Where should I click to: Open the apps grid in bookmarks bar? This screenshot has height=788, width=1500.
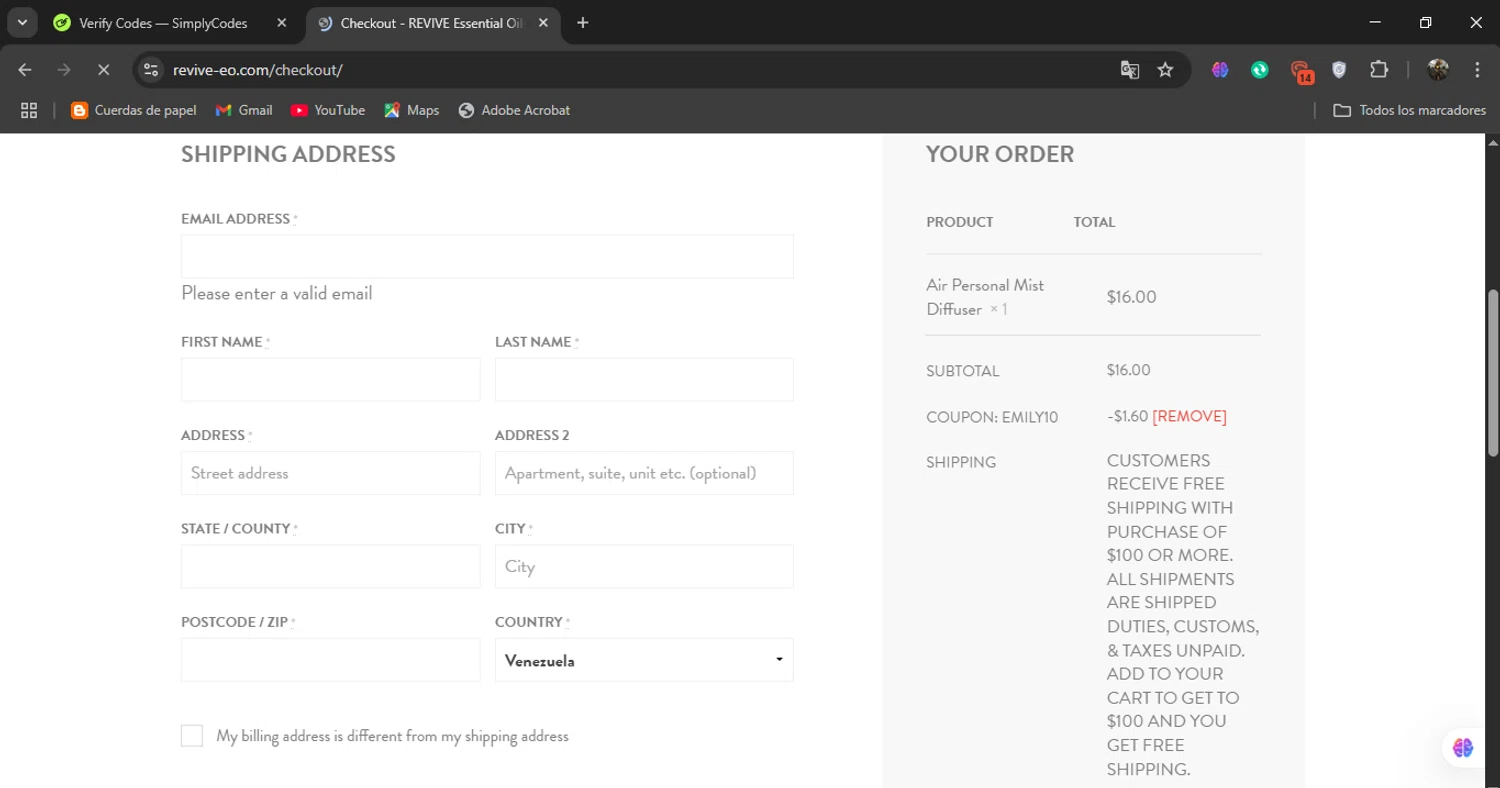[x=29, y=110]
